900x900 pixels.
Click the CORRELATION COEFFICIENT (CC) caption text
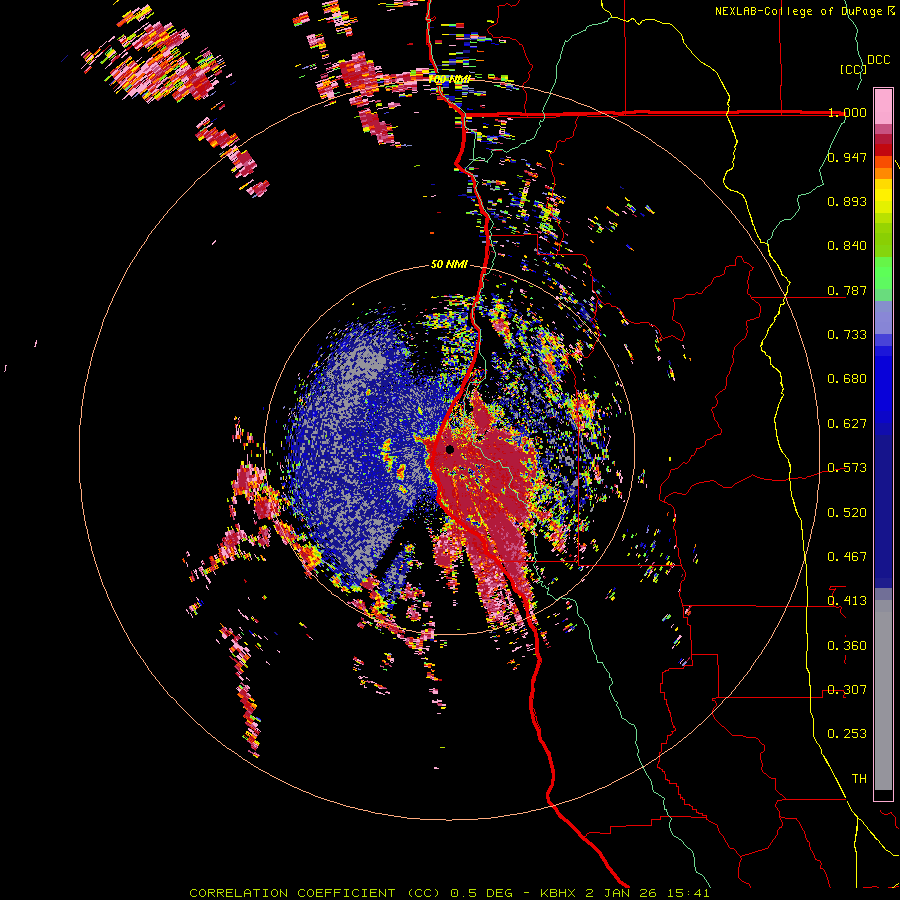click(315, 893)
